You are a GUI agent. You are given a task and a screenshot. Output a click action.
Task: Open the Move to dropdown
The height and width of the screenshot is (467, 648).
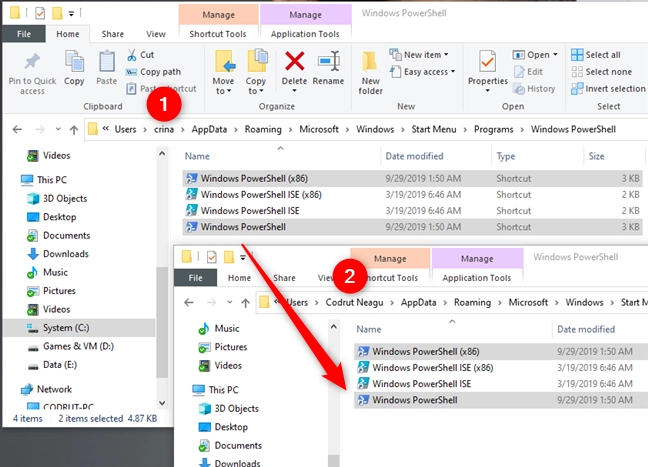[x=224, y=86]
